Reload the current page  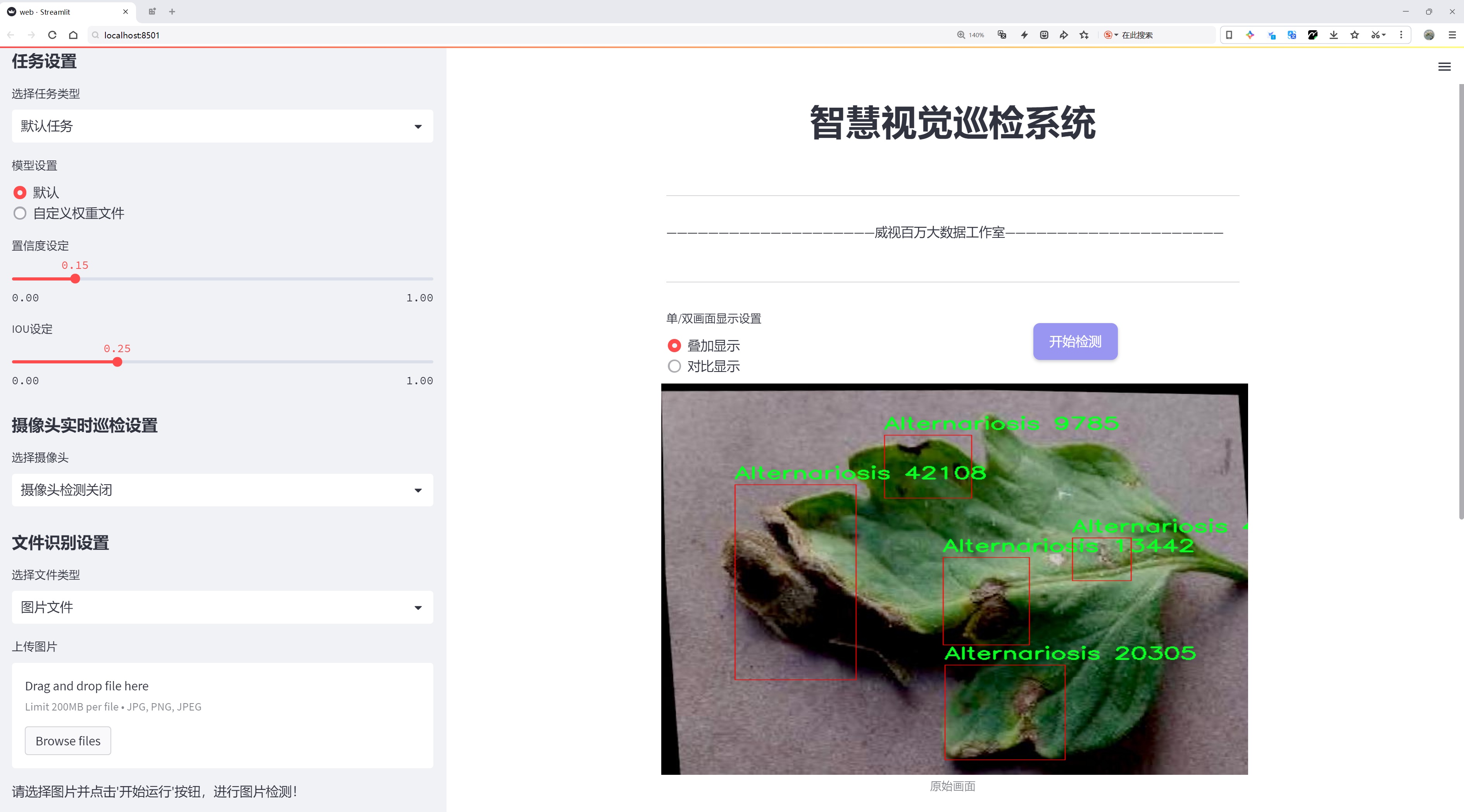pyautogui.click(x=52, y=35)
